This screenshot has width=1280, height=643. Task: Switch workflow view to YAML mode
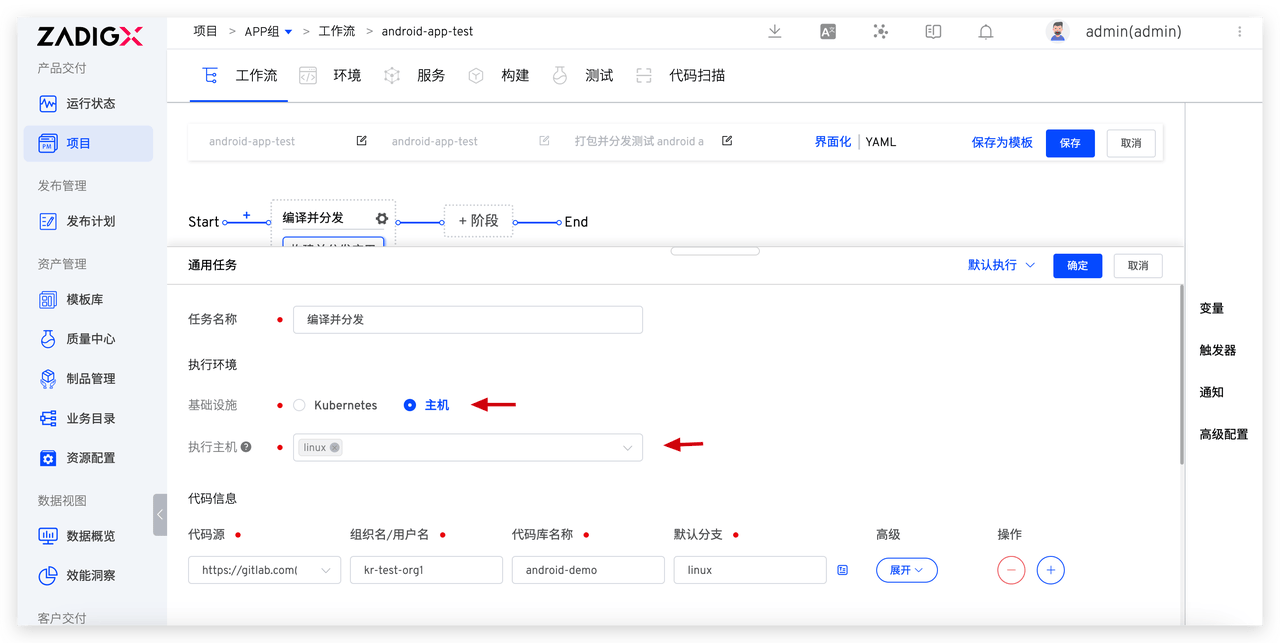point(881,142)
